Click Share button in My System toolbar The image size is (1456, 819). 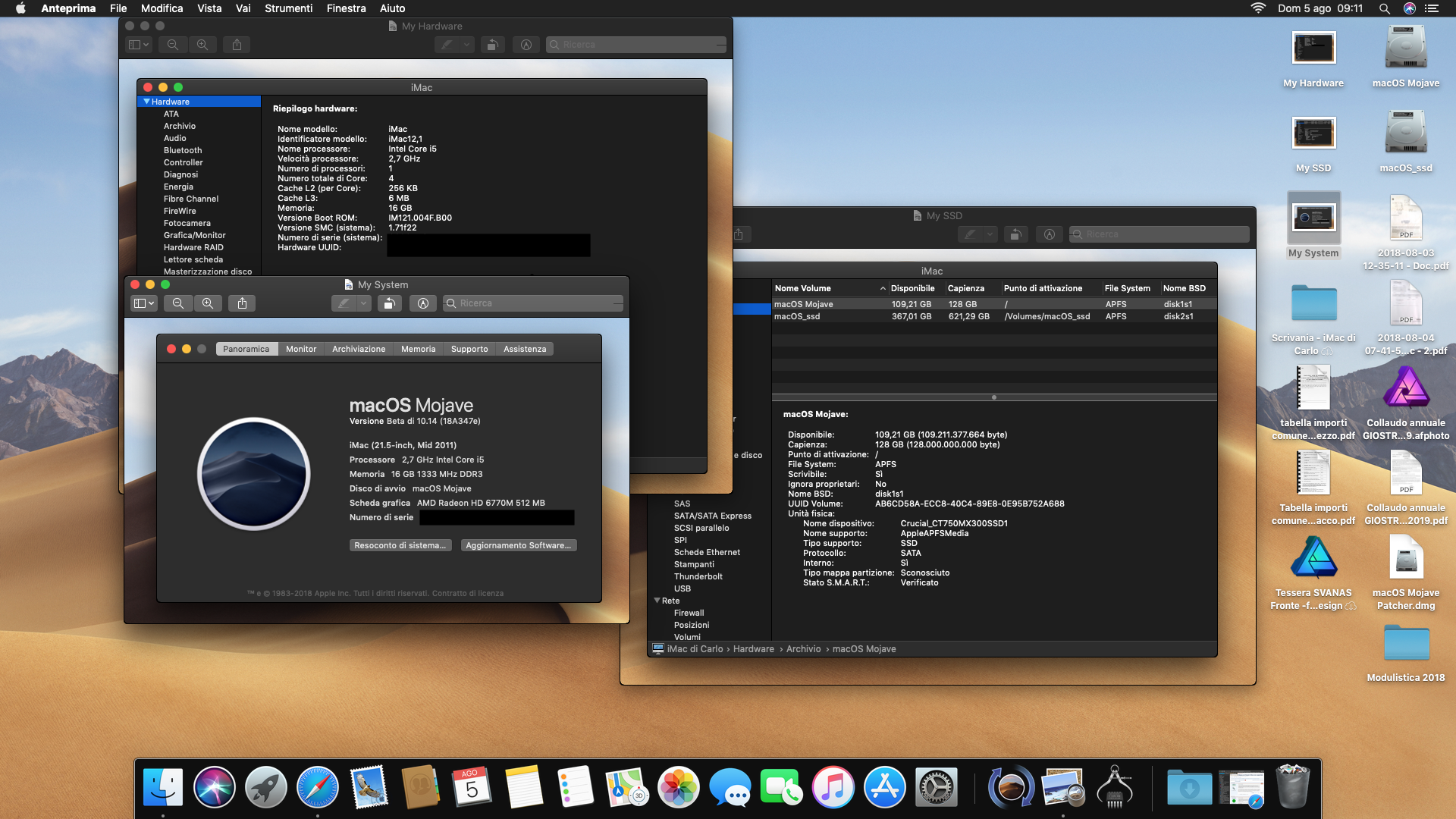click(242, 303)
